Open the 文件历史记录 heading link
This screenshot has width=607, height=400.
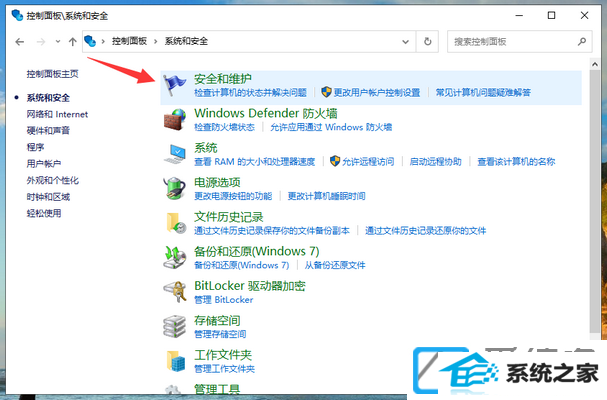pyautogui.click(x=229, y=217)
